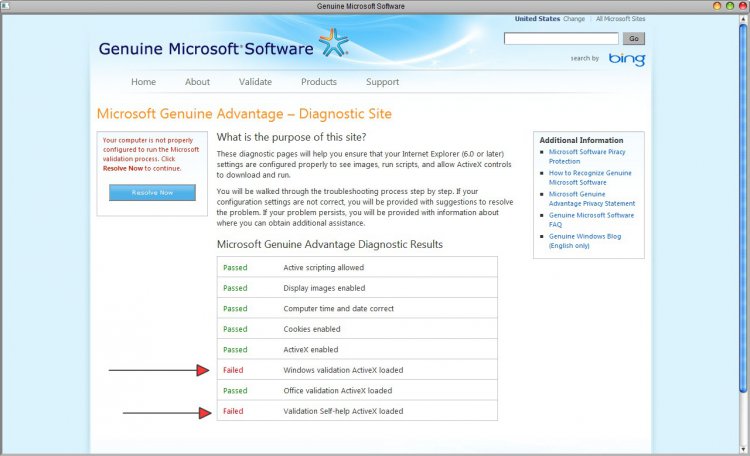750x456 pixels.
Task: Click the Resolve Now button
Action: click(152, 192)
